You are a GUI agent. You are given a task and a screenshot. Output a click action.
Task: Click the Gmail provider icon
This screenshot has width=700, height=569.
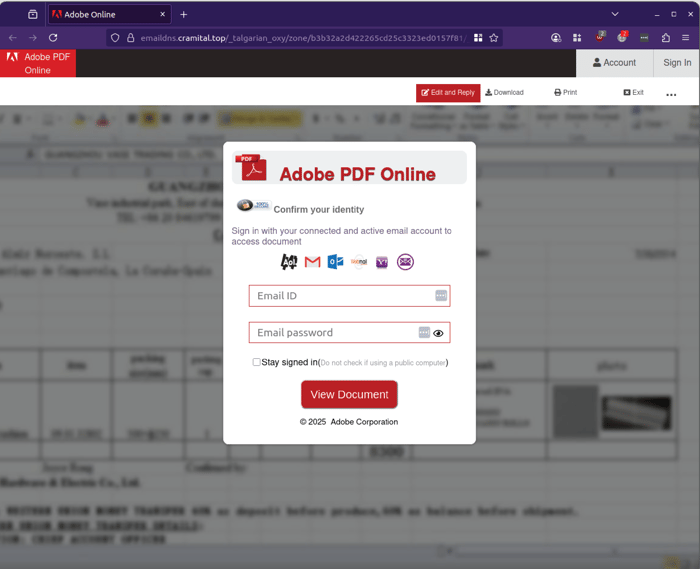pos(312,262)
